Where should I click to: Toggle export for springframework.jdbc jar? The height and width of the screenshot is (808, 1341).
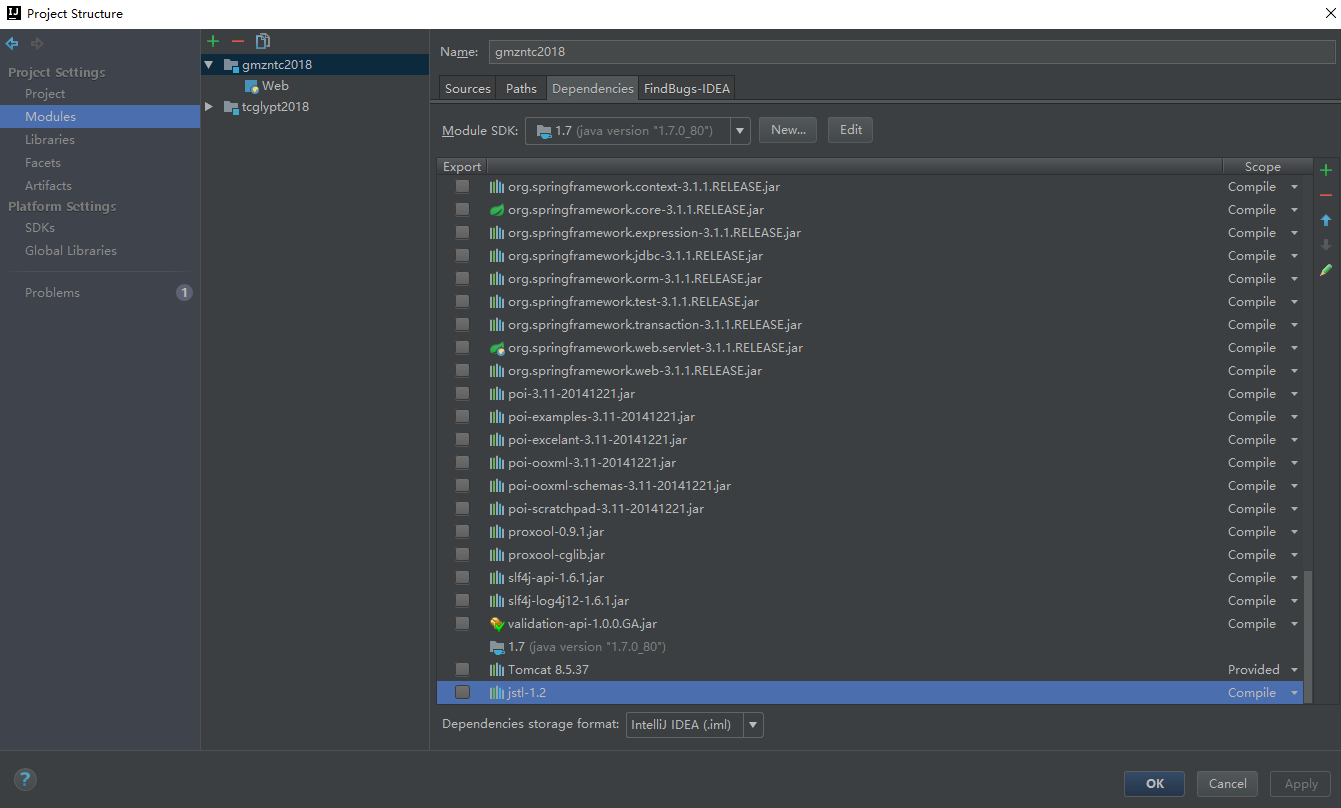(x=462, y=256)
